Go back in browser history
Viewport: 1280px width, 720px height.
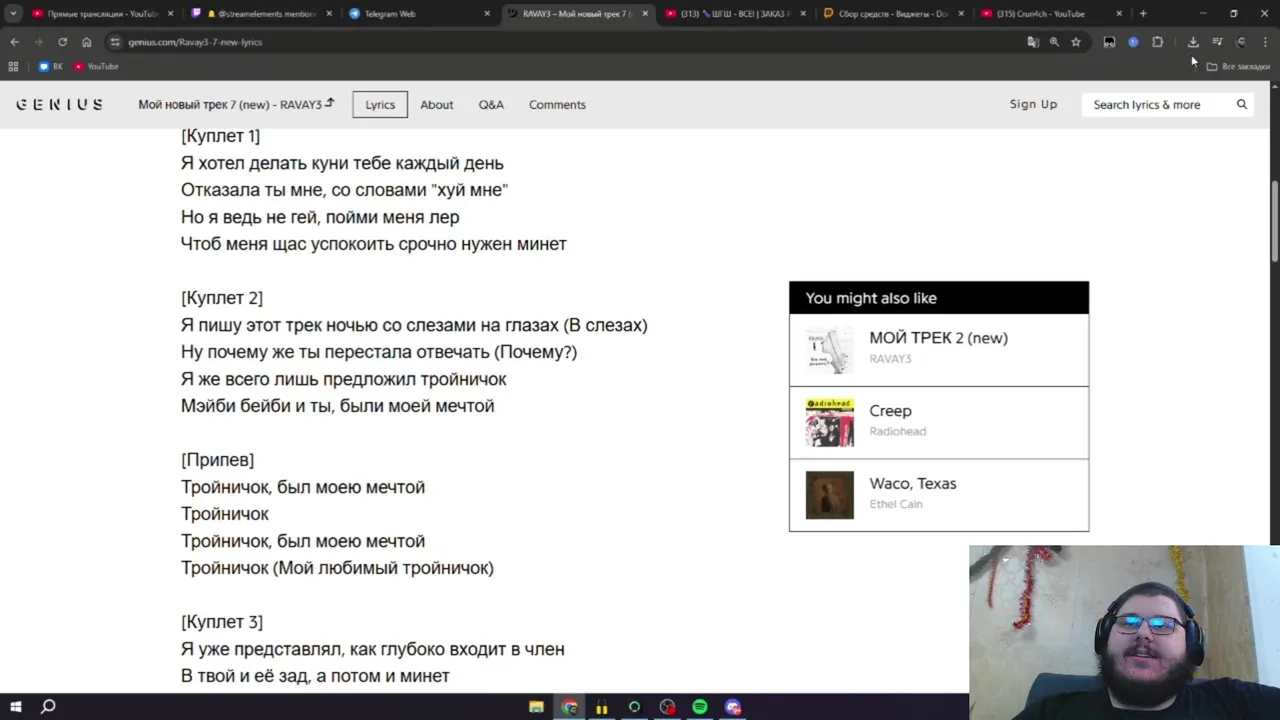pos(14,42)
